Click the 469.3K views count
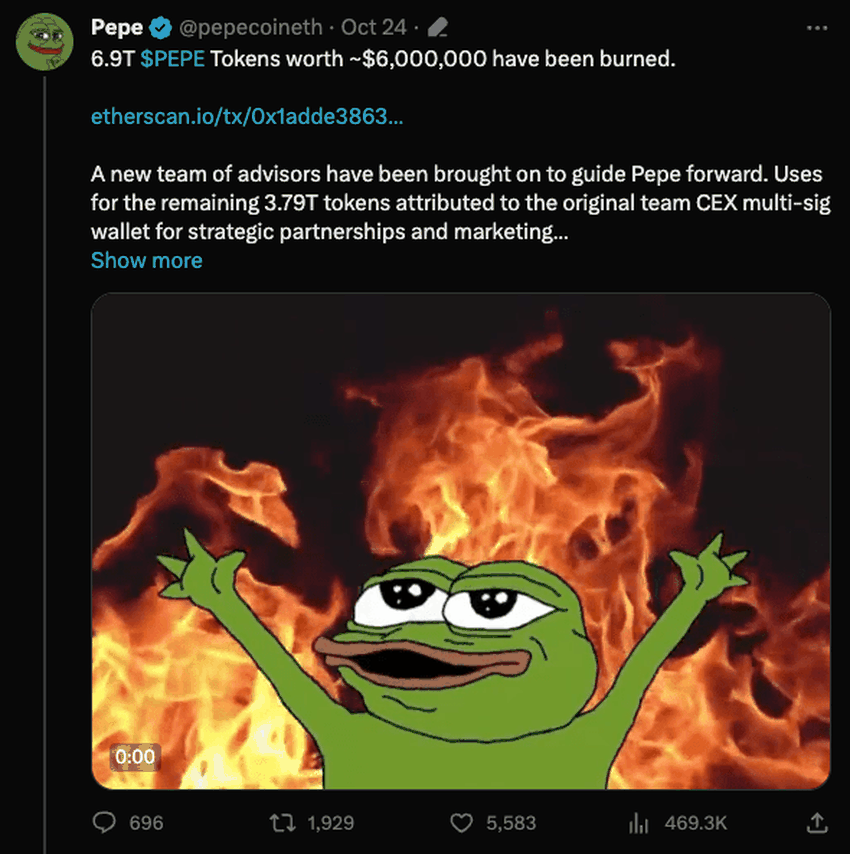Viewport: 850px width, 854px height. click(x=695, y=823)
